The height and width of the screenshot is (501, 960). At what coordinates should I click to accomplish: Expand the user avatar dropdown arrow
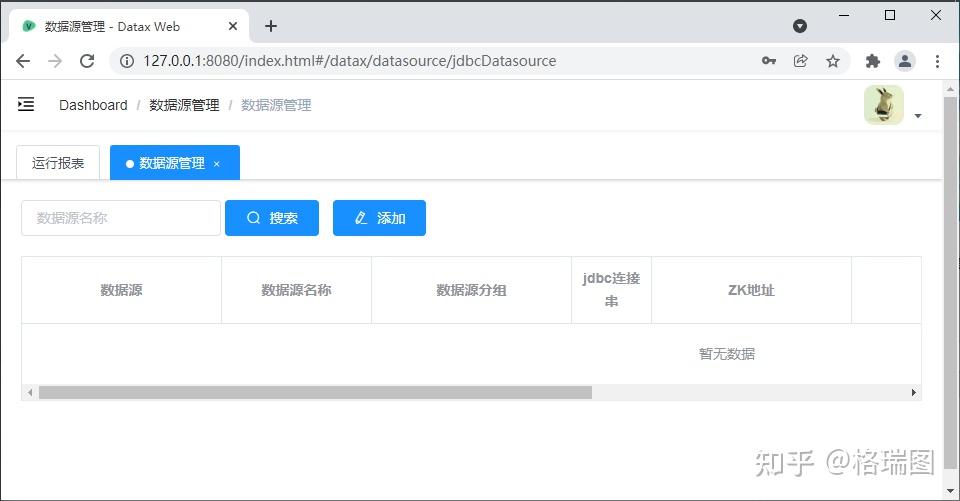(918, 116)
